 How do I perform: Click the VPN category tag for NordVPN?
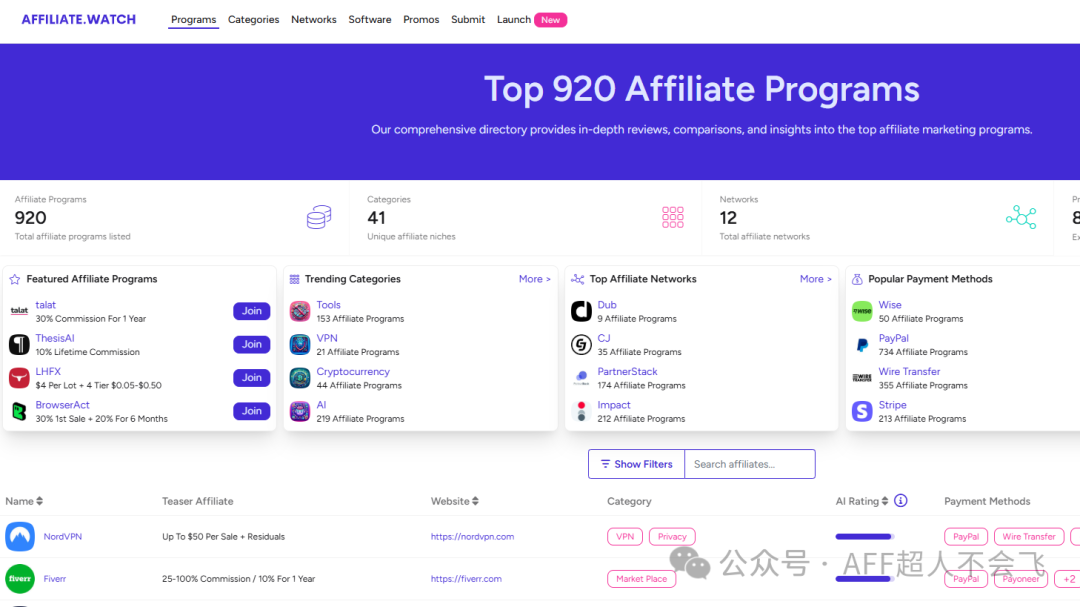coord(625,537)
